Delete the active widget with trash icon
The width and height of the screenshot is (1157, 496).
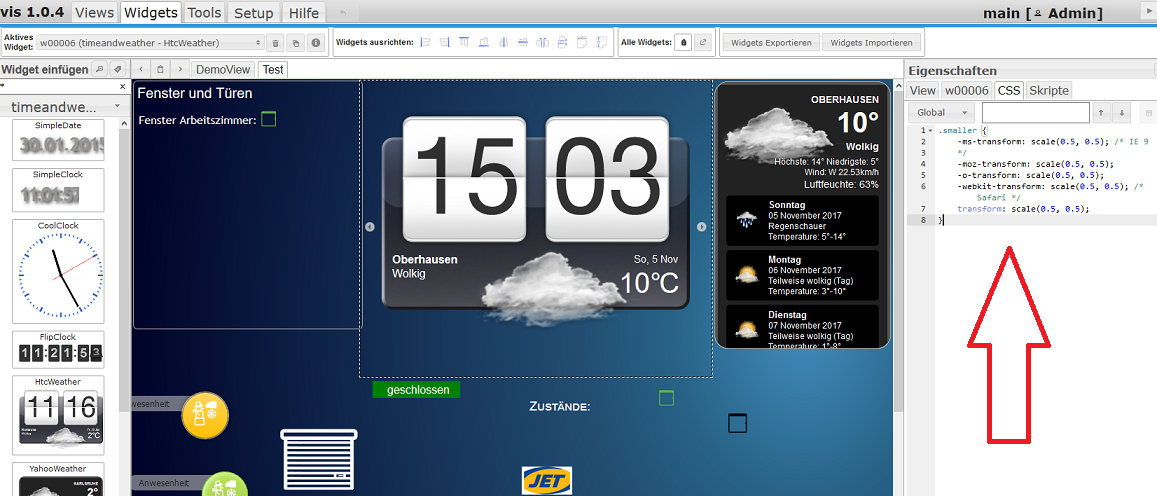(276, 43)
